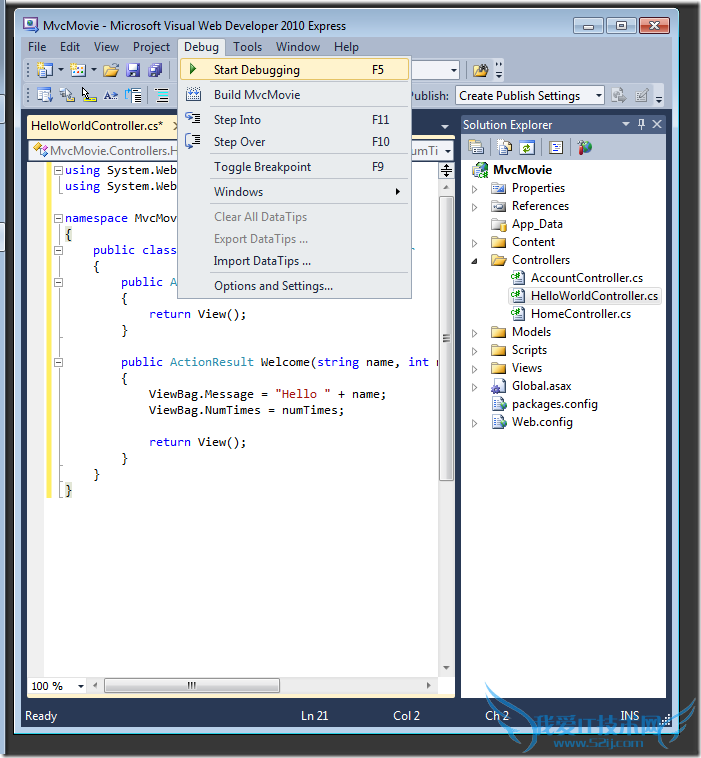Open the editor zoom percentage dropdown
This screenshot has width=701, height=758.
point(83,686)
